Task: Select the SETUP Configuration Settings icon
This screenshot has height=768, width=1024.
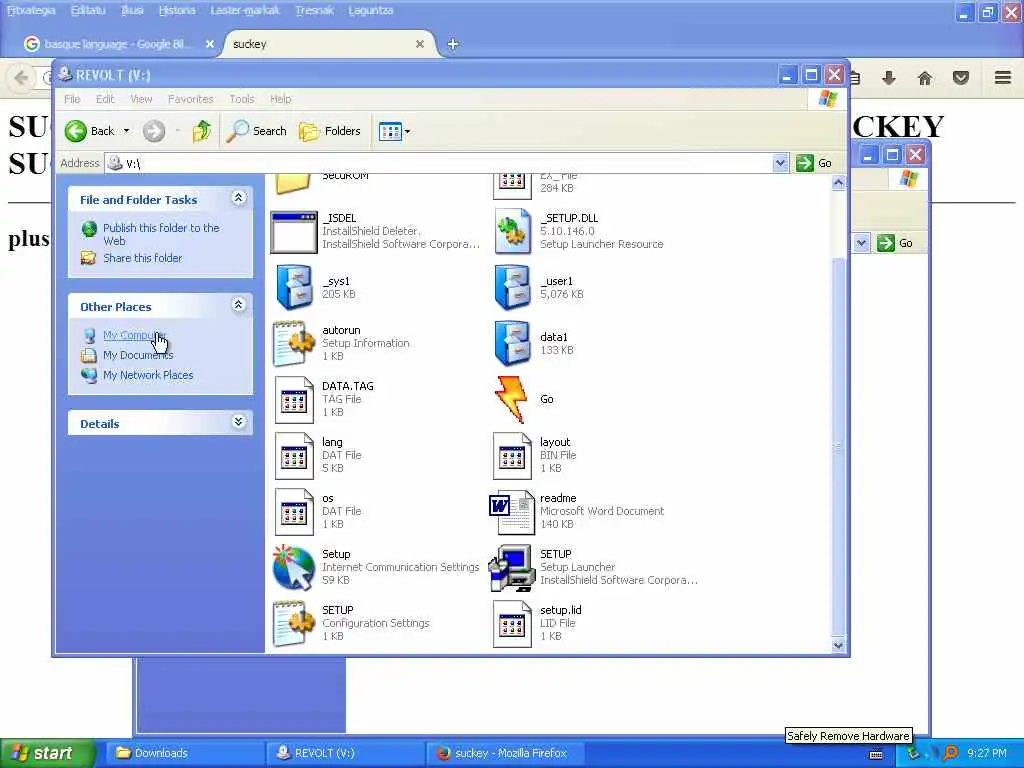Action: coord(294,624)
